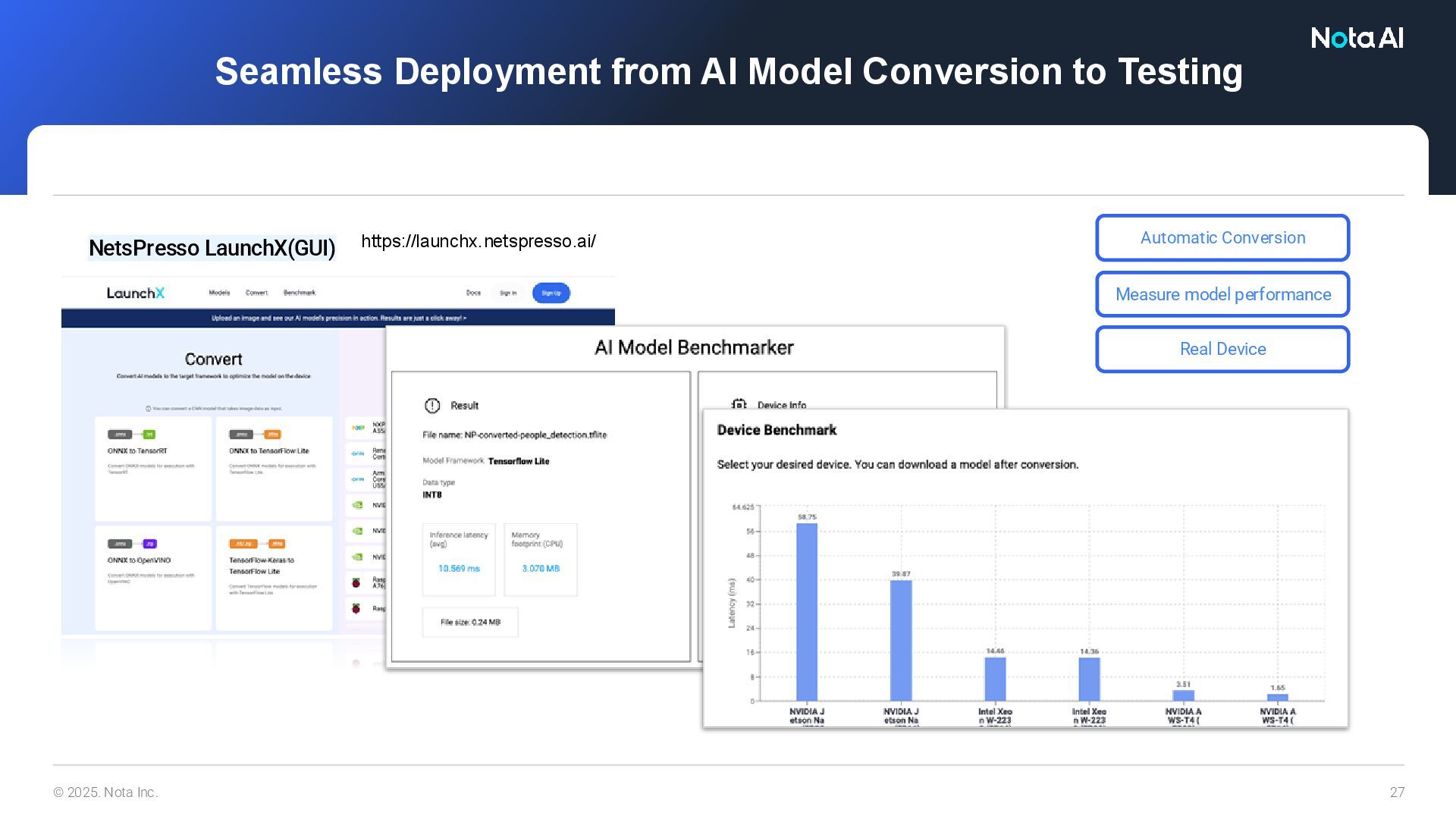1456x819 pixels.
Task: Click the info icon above the conversion cards
Action: click(x=148, y=409)
